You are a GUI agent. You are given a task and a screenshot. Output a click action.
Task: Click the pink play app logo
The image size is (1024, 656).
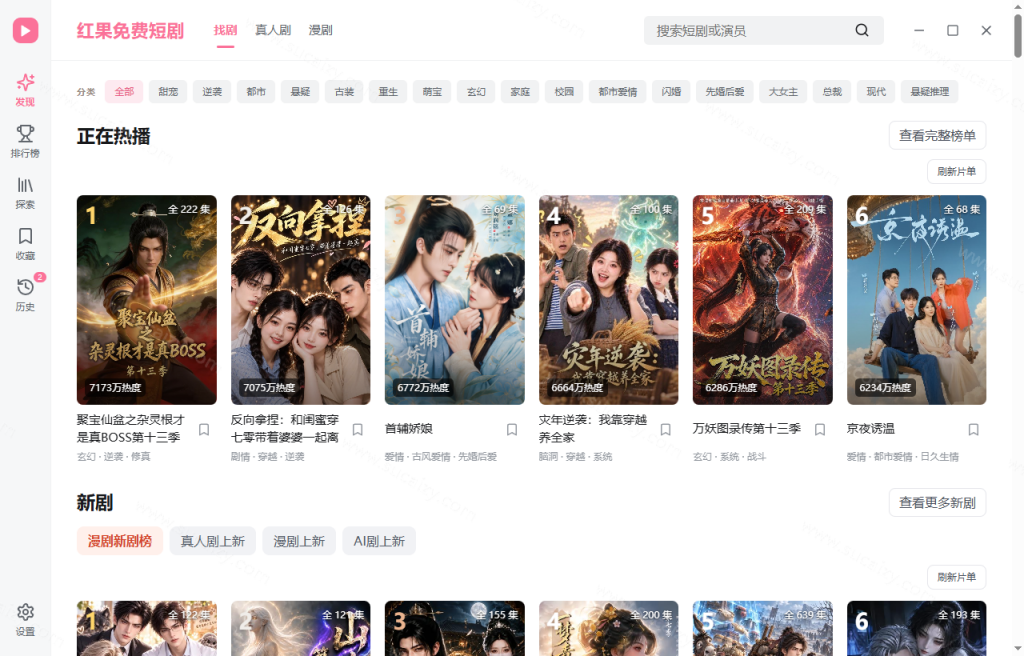pos(25,30)
